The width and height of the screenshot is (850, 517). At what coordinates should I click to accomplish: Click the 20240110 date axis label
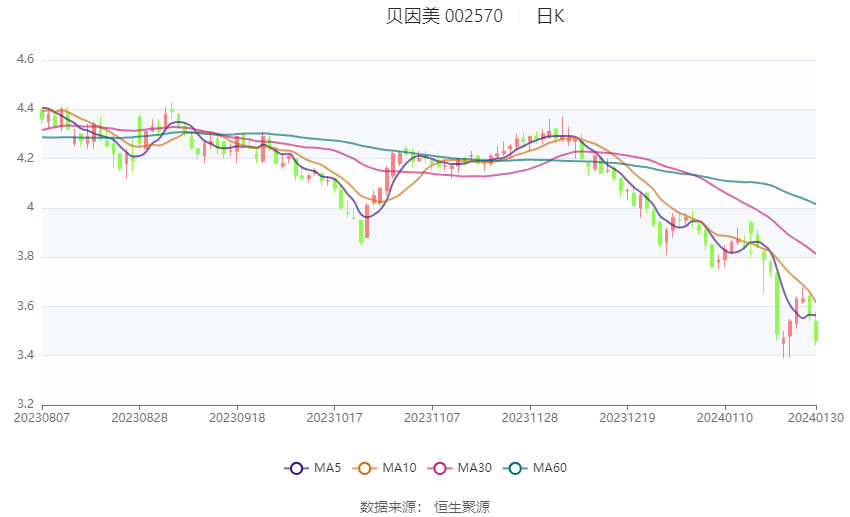click(x=725, y=418)
